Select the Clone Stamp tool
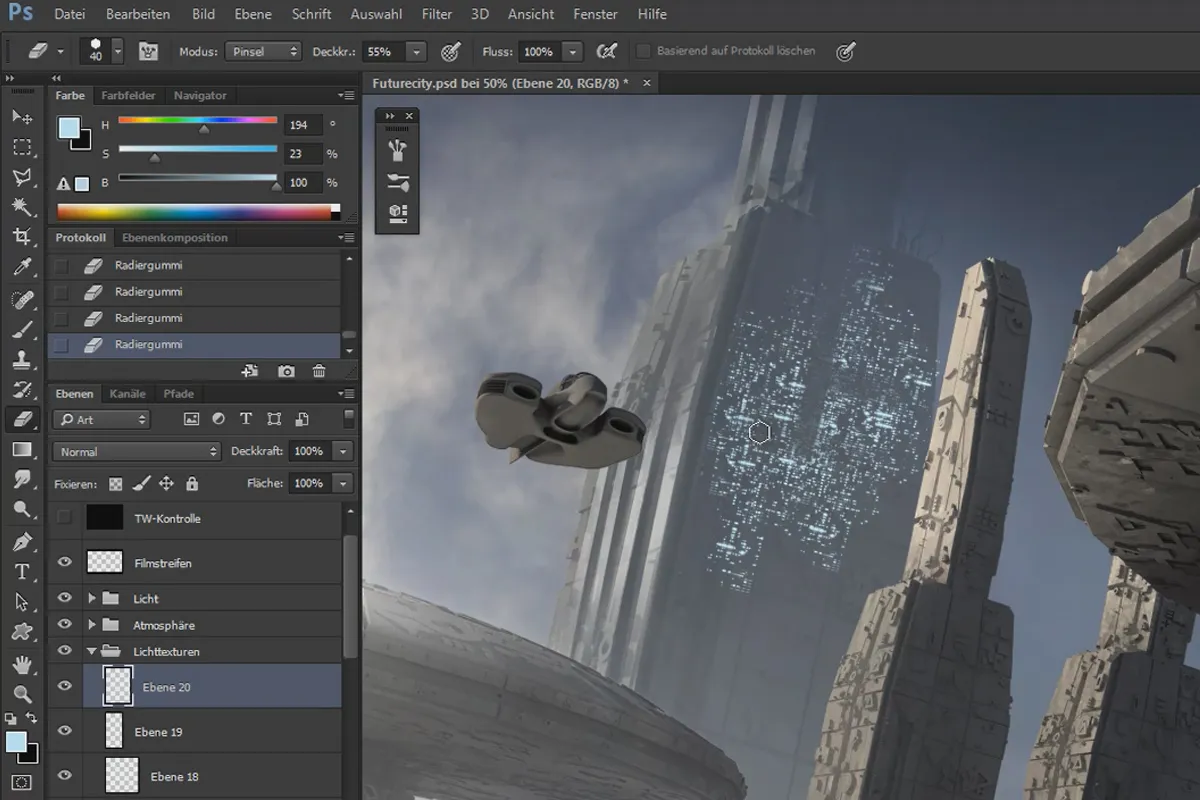The height and width of the screenshot is (800, 1200). click(21, 359)
